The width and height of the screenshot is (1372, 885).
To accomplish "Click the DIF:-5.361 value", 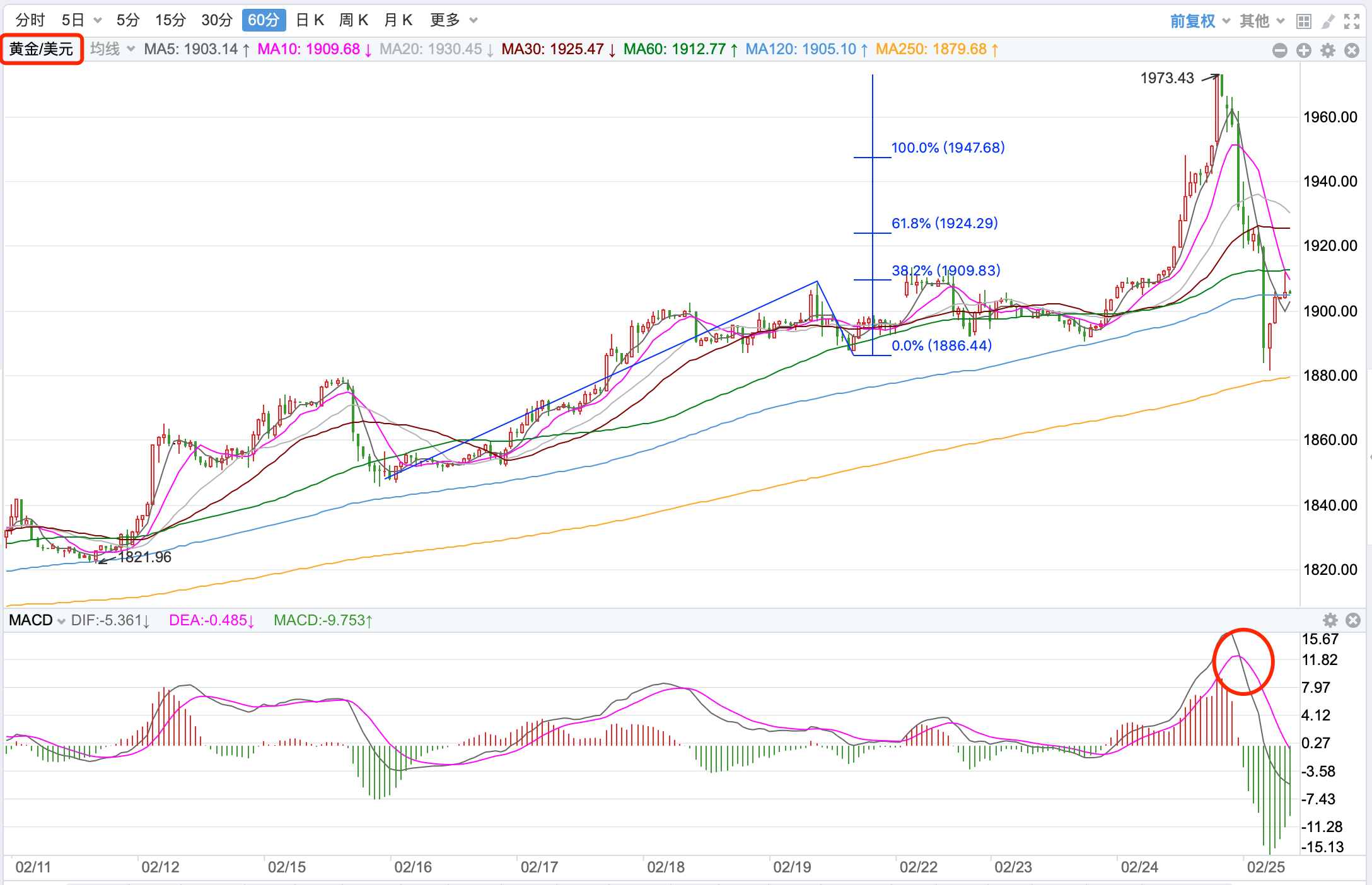I will [110, 620].
